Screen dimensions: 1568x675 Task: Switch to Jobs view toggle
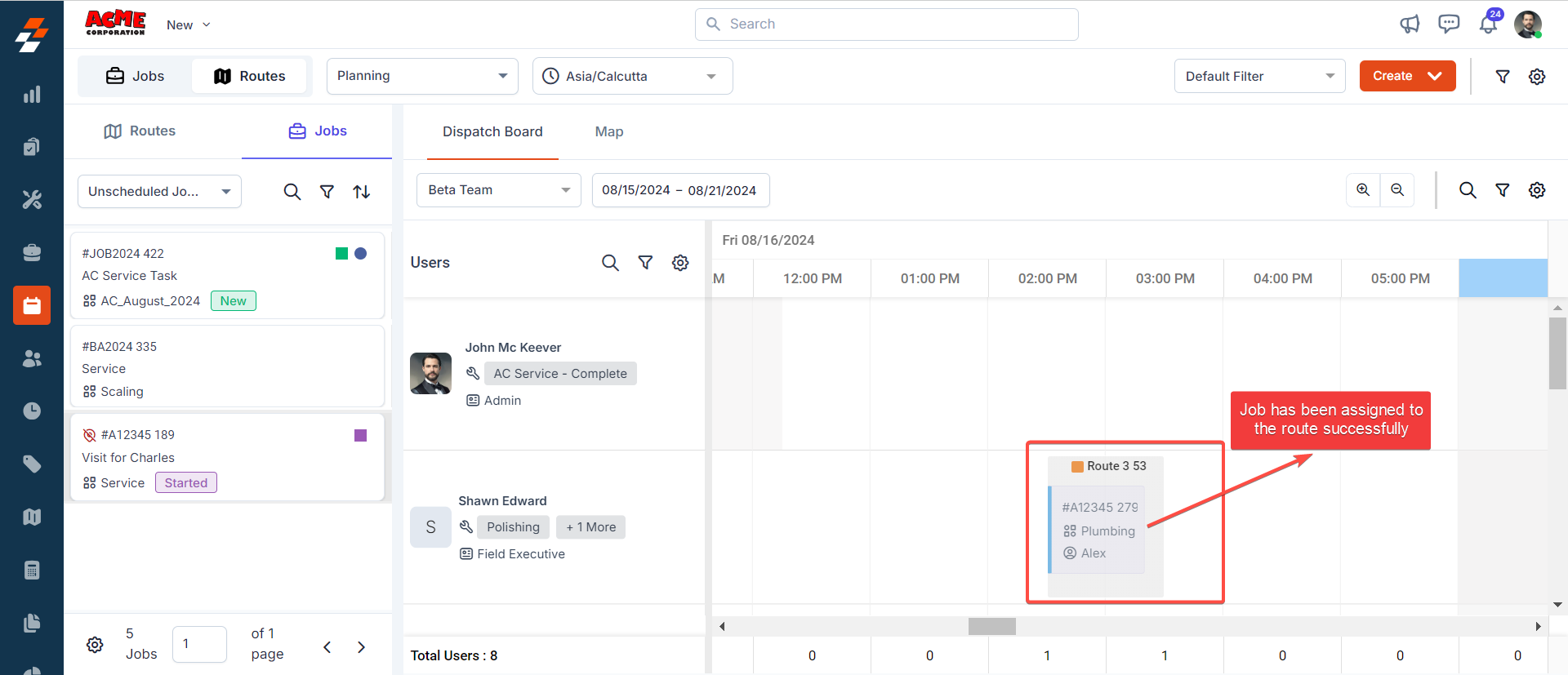(136, 76)
